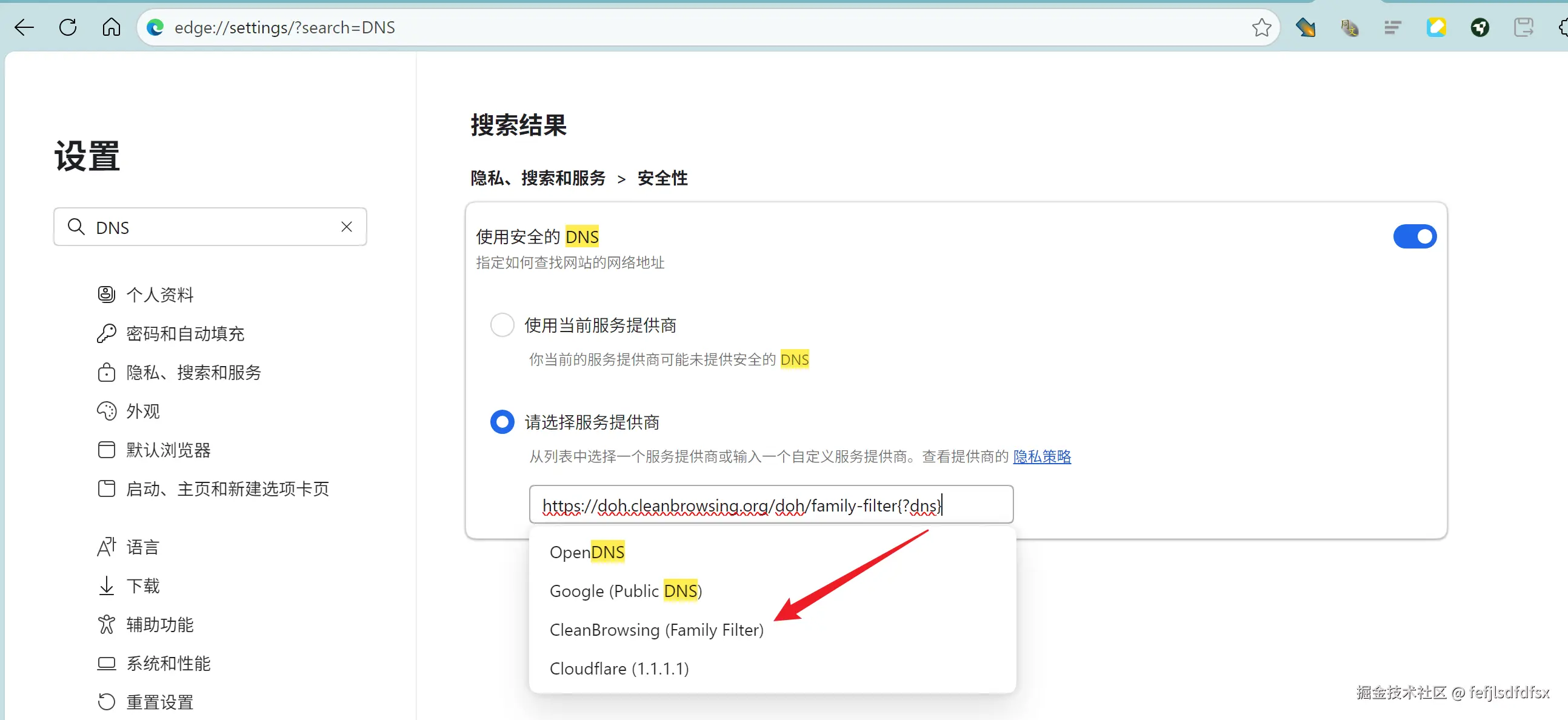The width and height of the screenshot is (1568, 720).
Task: Click the magnifier search icon in settings
Action: pos(76,227)
